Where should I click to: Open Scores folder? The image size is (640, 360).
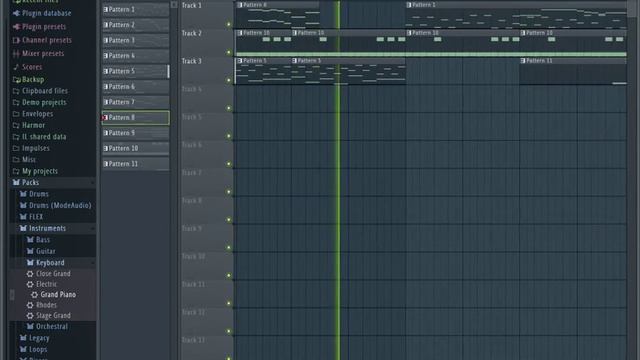tap(32, 67)
